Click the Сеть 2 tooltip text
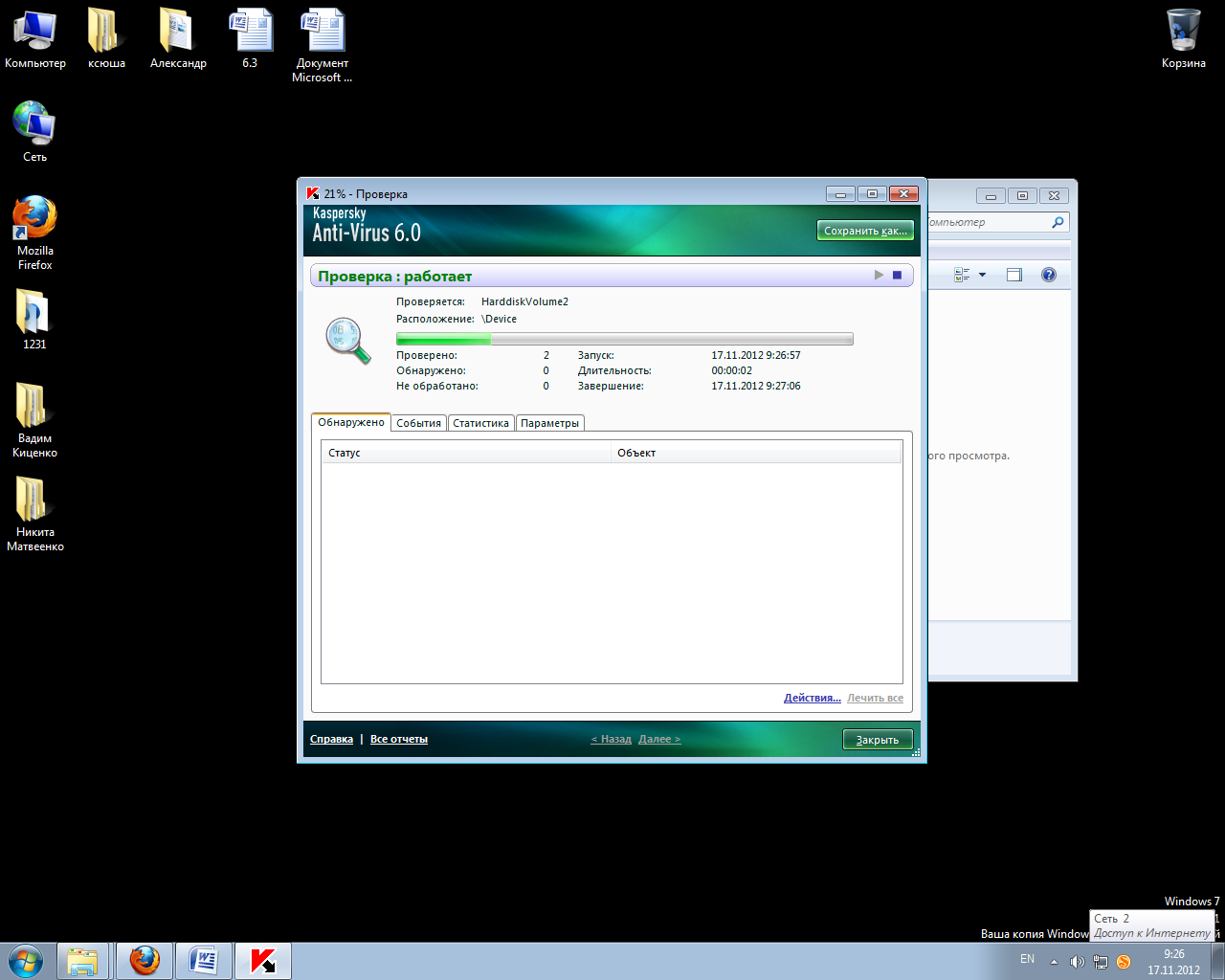 [1112, 918]
